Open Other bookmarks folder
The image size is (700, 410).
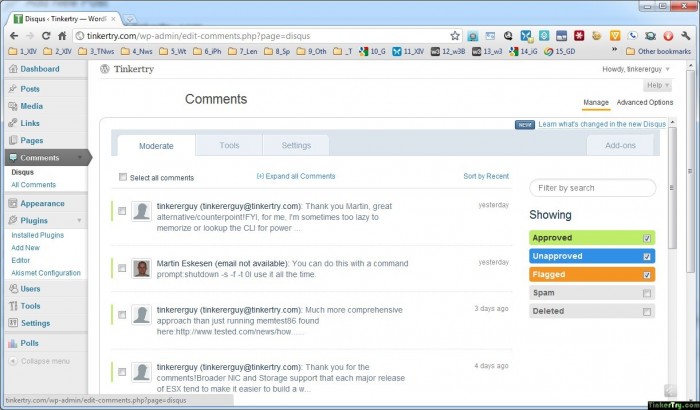pyautogui.click(x=658, y=51)
